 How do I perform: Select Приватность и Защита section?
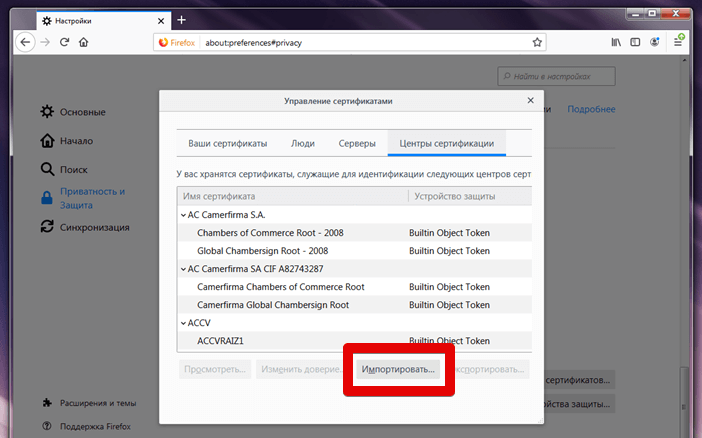[83, 198]
